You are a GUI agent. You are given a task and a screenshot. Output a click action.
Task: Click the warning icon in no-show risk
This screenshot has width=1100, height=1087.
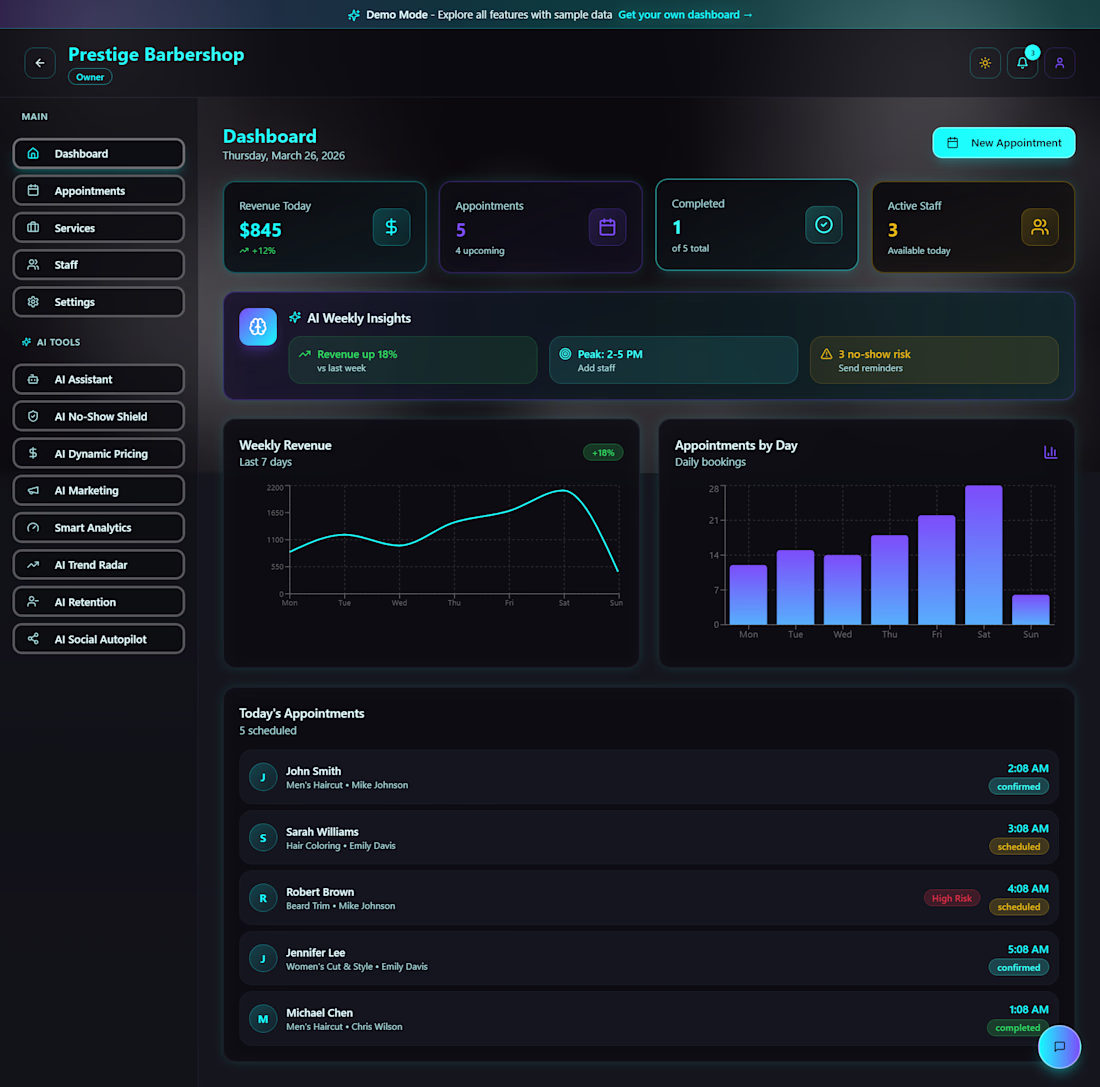(826, 354)
